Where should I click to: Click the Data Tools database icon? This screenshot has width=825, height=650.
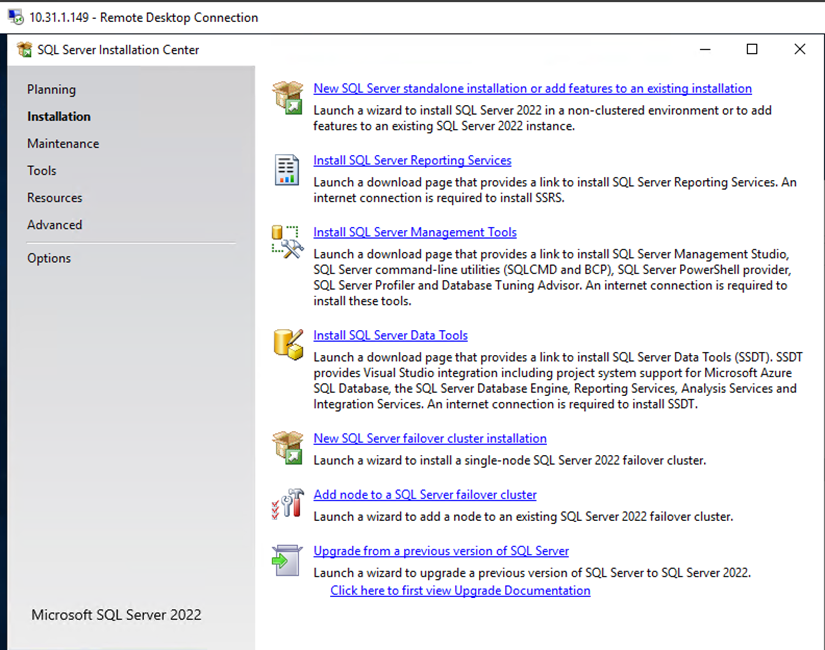pos(287,344)
